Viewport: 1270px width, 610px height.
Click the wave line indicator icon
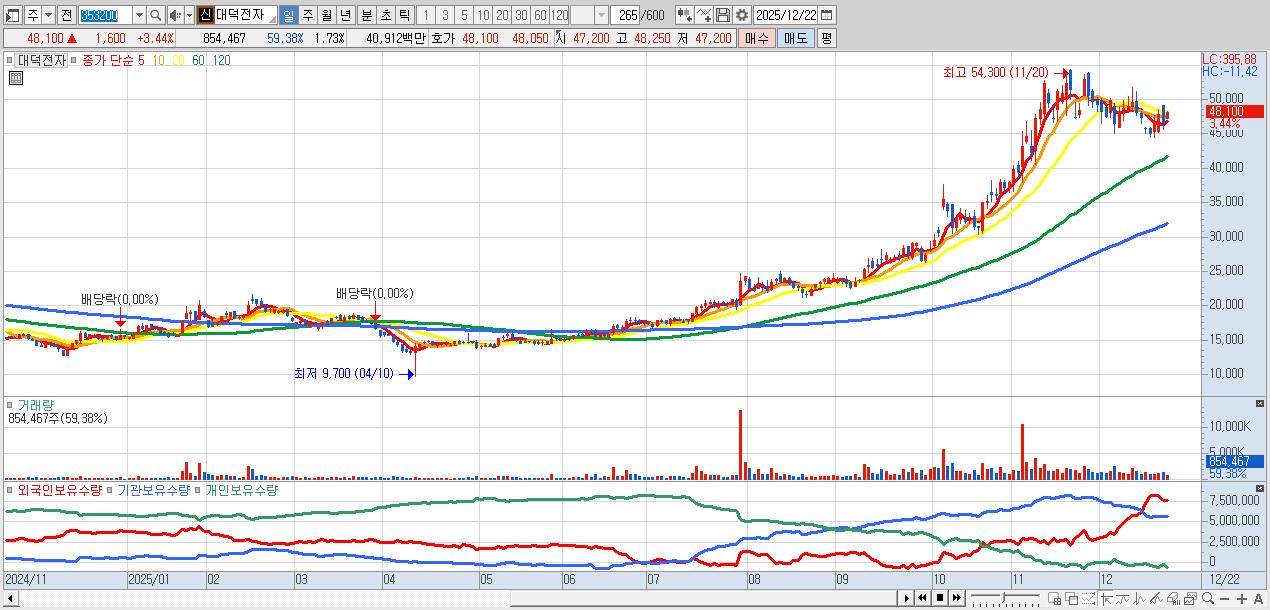click(x=1123, y=598)
